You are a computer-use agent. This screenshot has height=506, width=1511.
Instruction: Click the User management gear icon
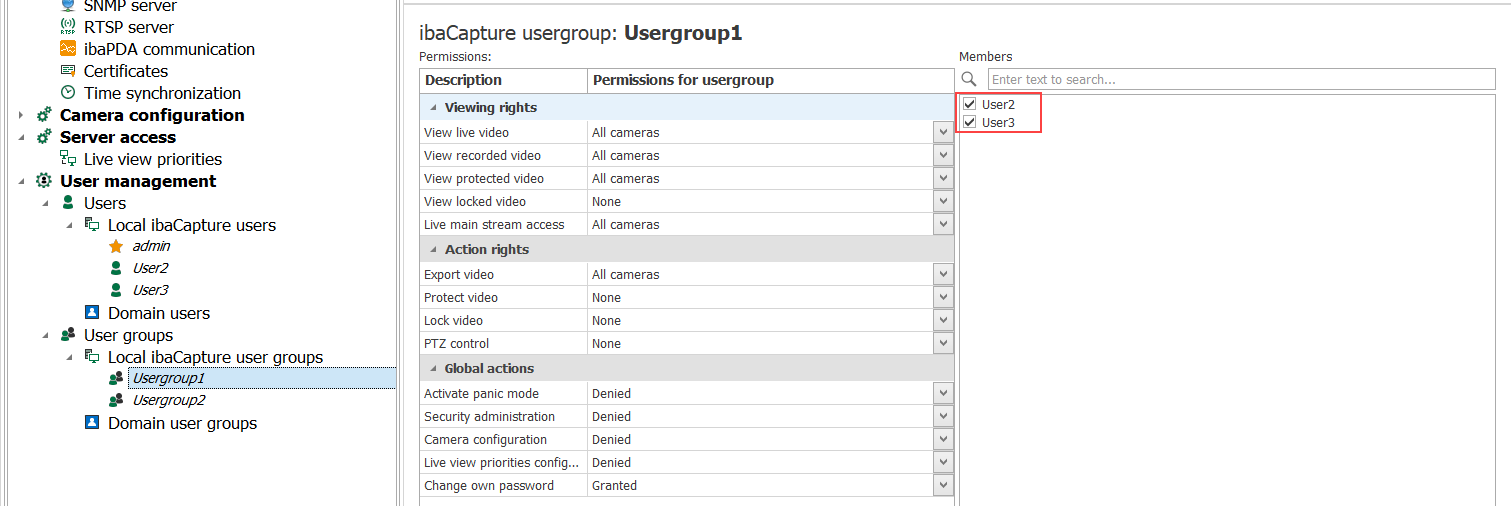[x=44, y=181]
